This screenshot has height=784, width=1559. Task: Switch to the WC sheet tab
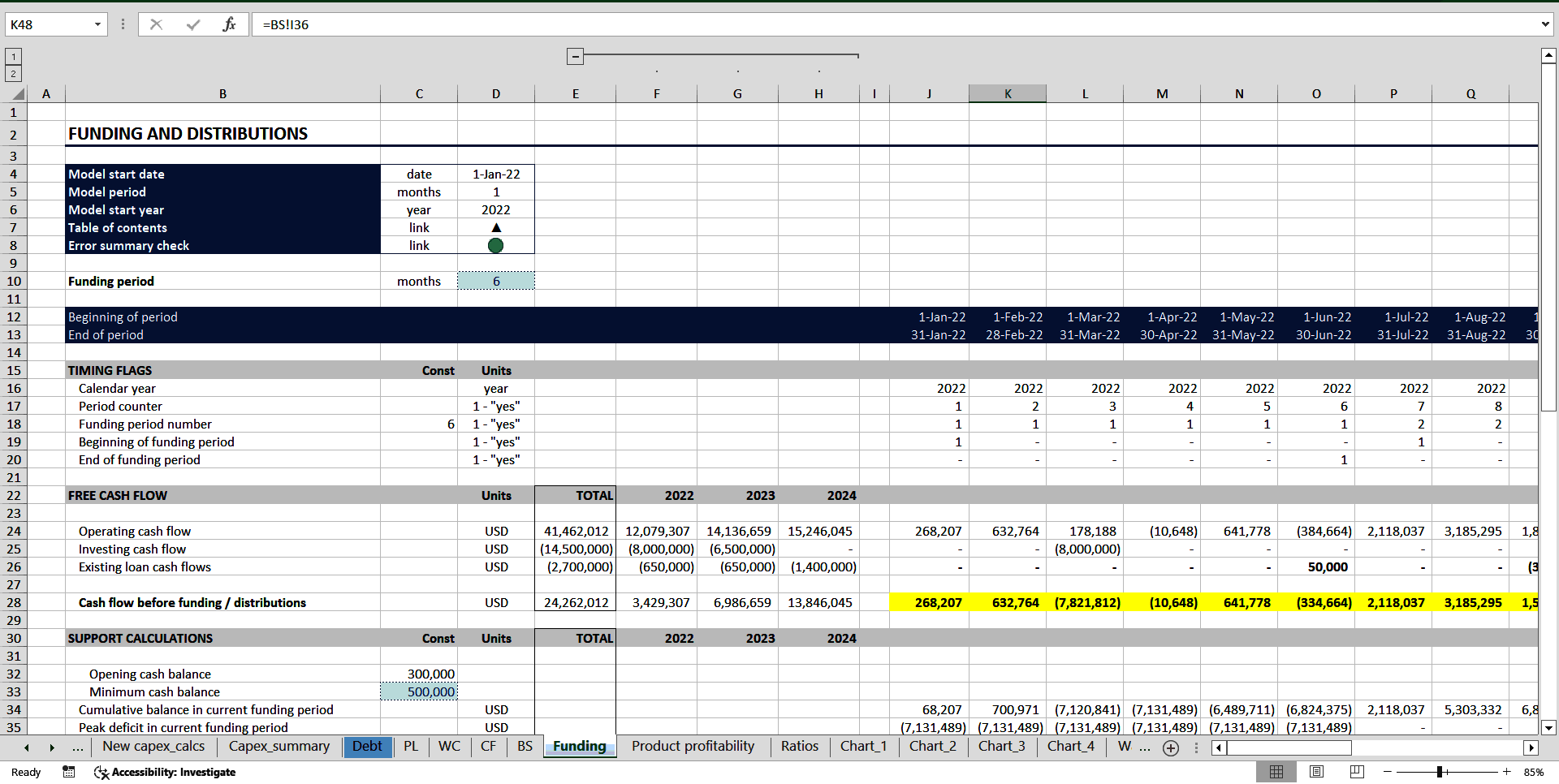(x=449, y=746)
